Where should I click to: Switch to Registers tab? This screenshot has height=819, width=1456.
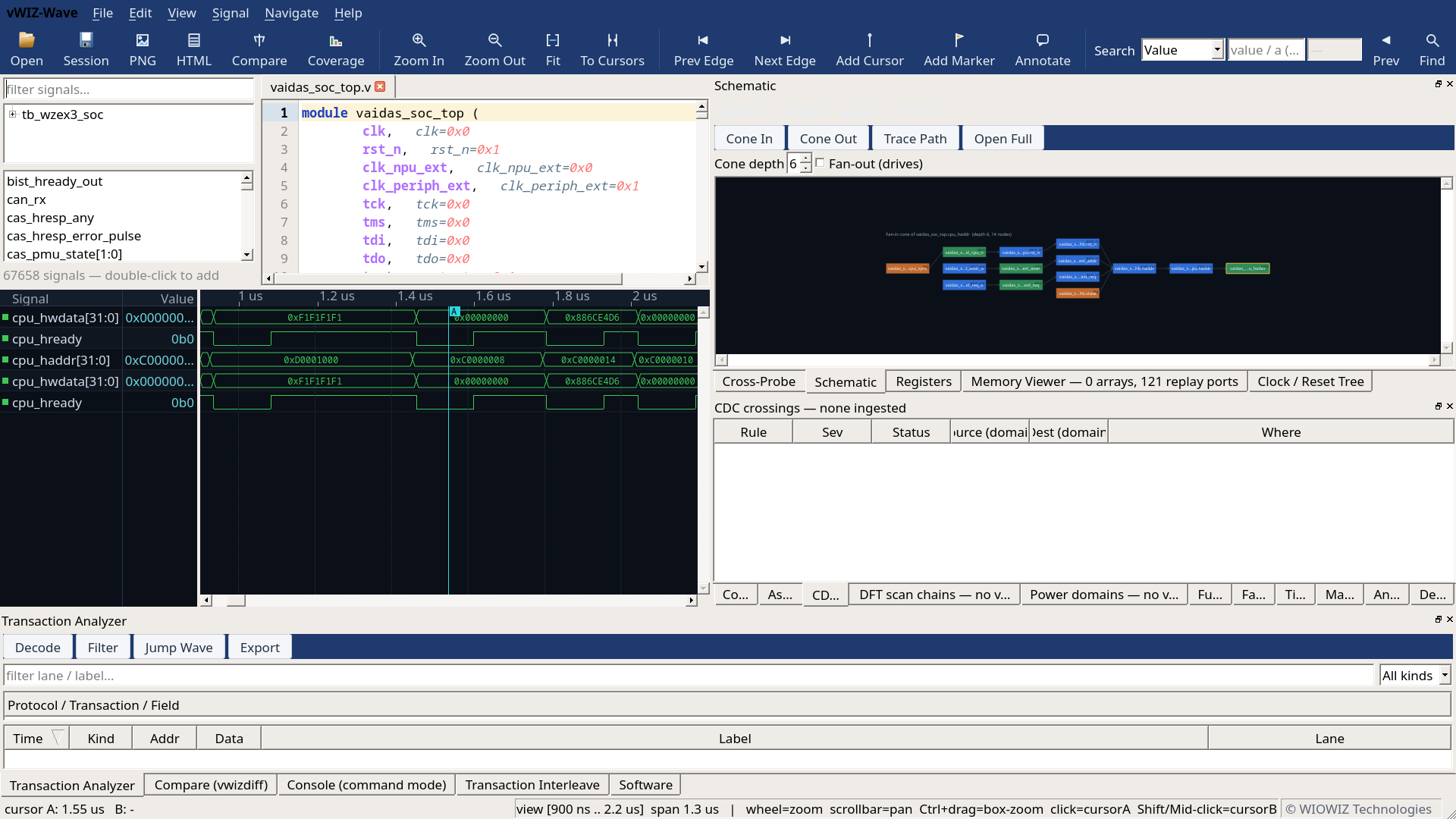click(924, 381)
